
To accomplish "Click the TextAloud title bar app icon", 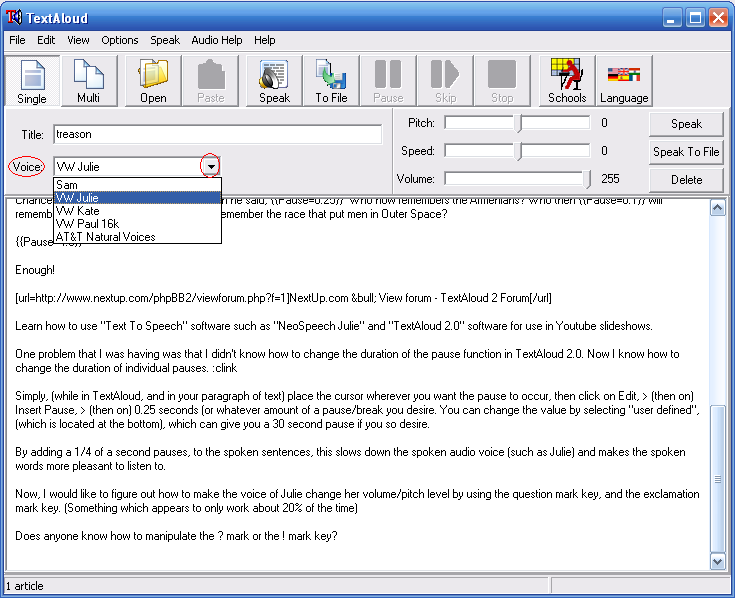I will (14, 17).
